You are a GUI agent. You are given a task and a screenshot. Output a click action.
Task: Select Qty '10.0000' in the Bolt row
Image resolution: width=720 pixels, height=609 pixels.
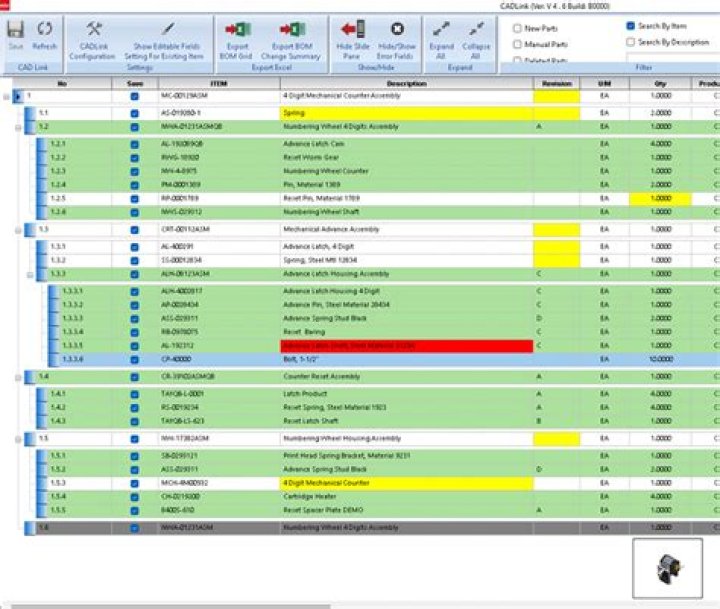pyautogui.click(x=660, y=359)
